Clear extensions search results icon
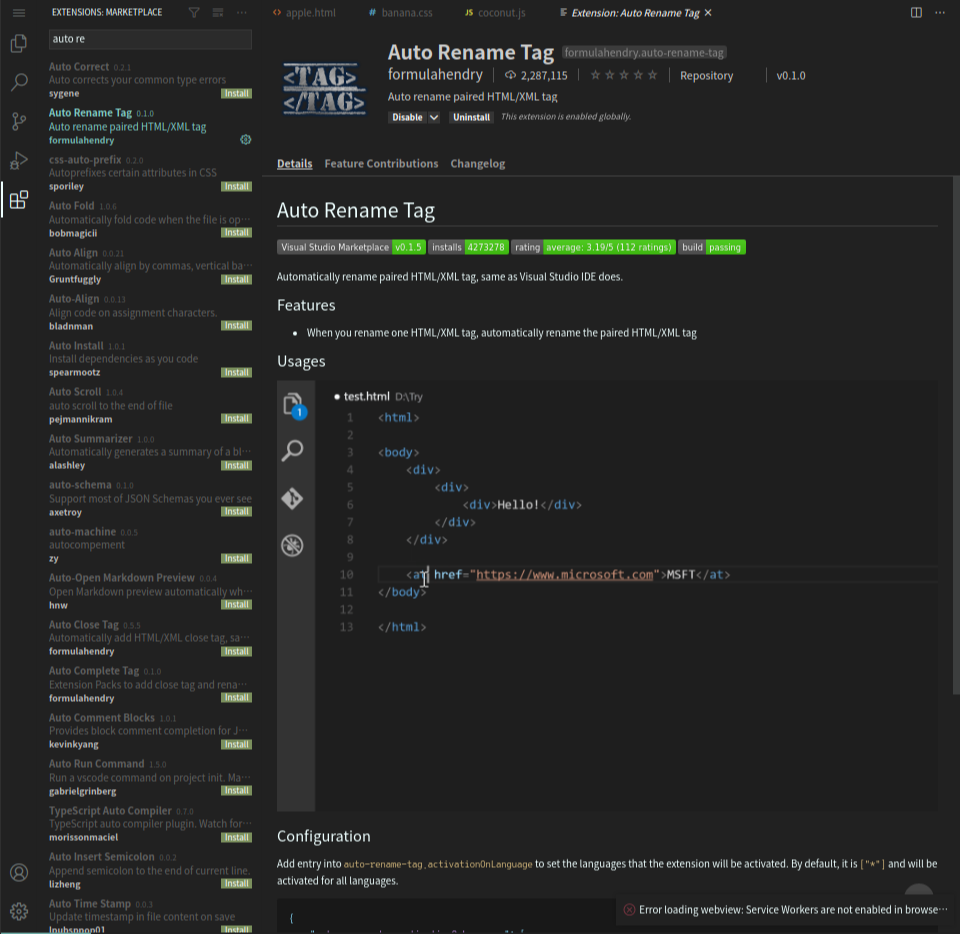 pyautogui.click(x=218, y=13)
